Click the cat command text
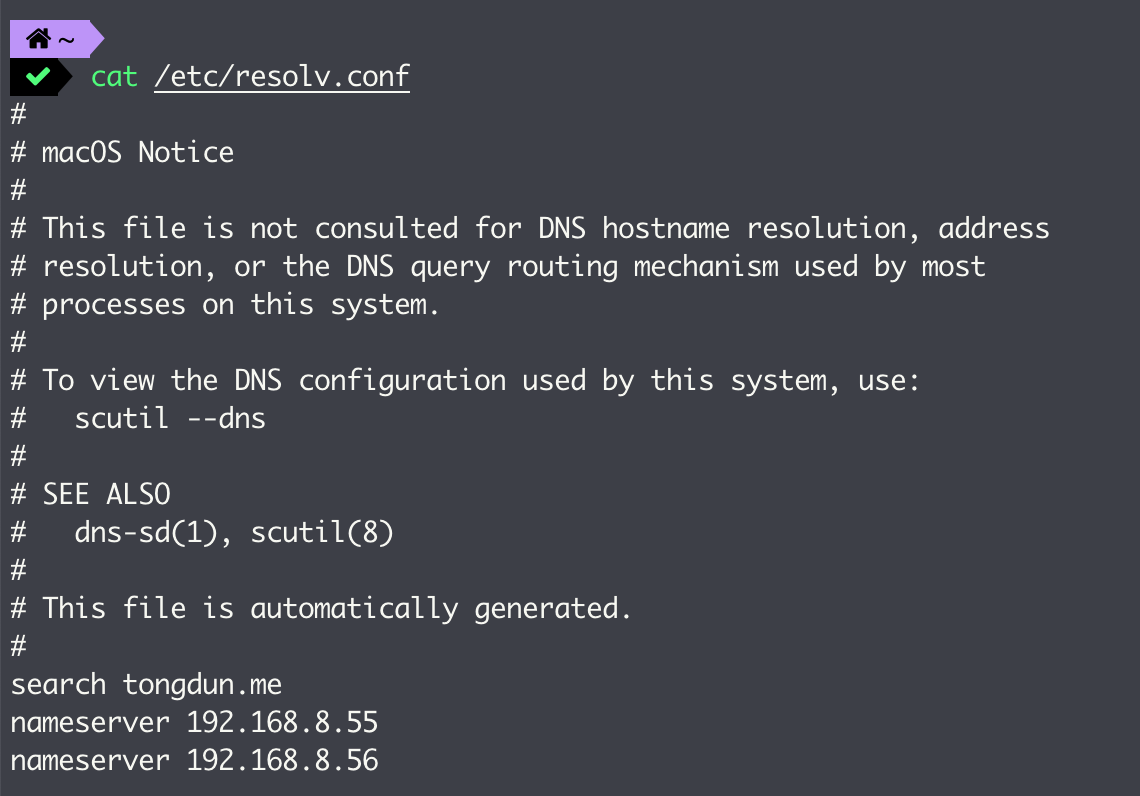This screenshot has height=796, width=1140. click(x=114, y=76)
